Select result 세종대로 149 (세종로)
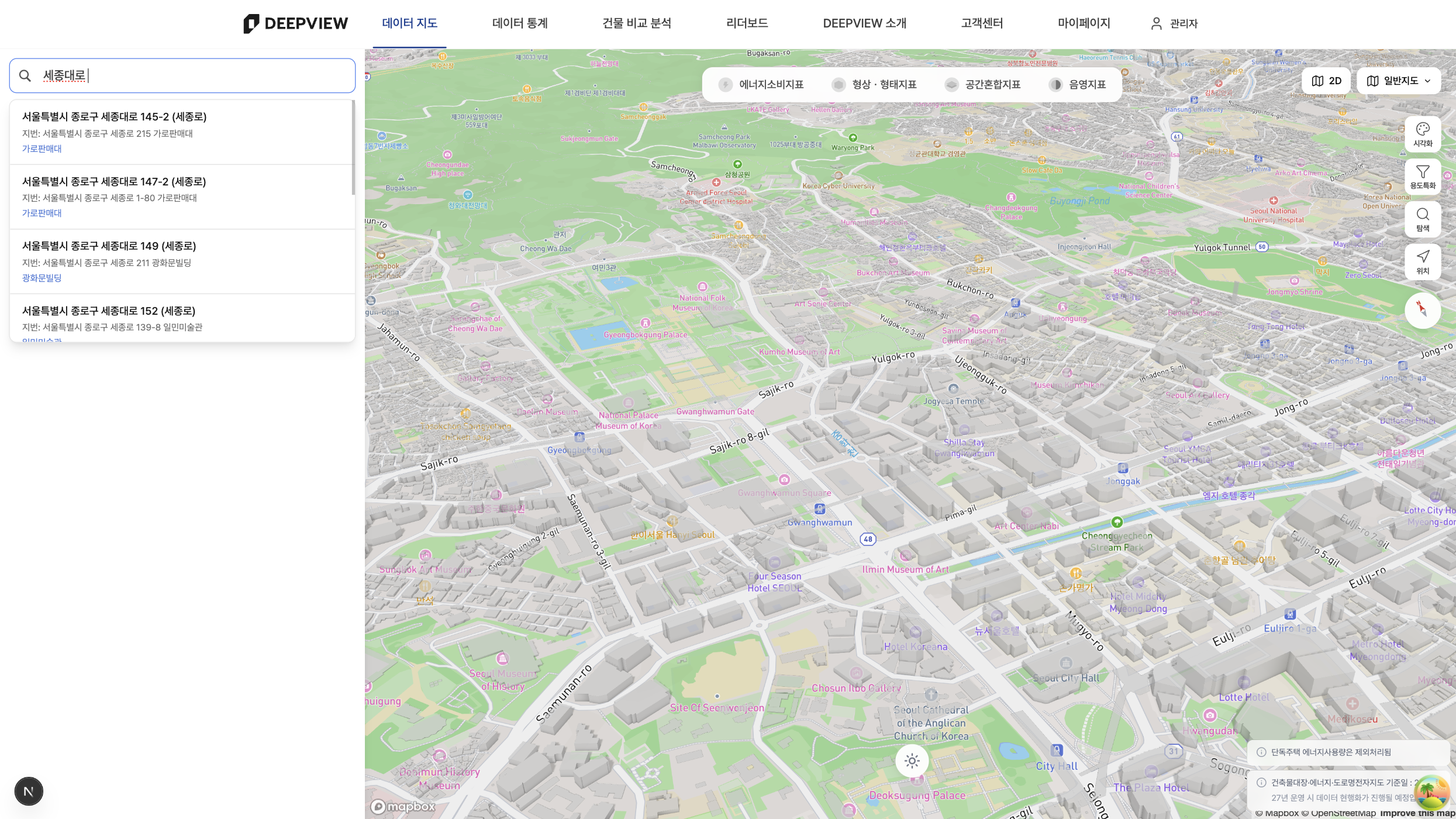 coord(181,261)
